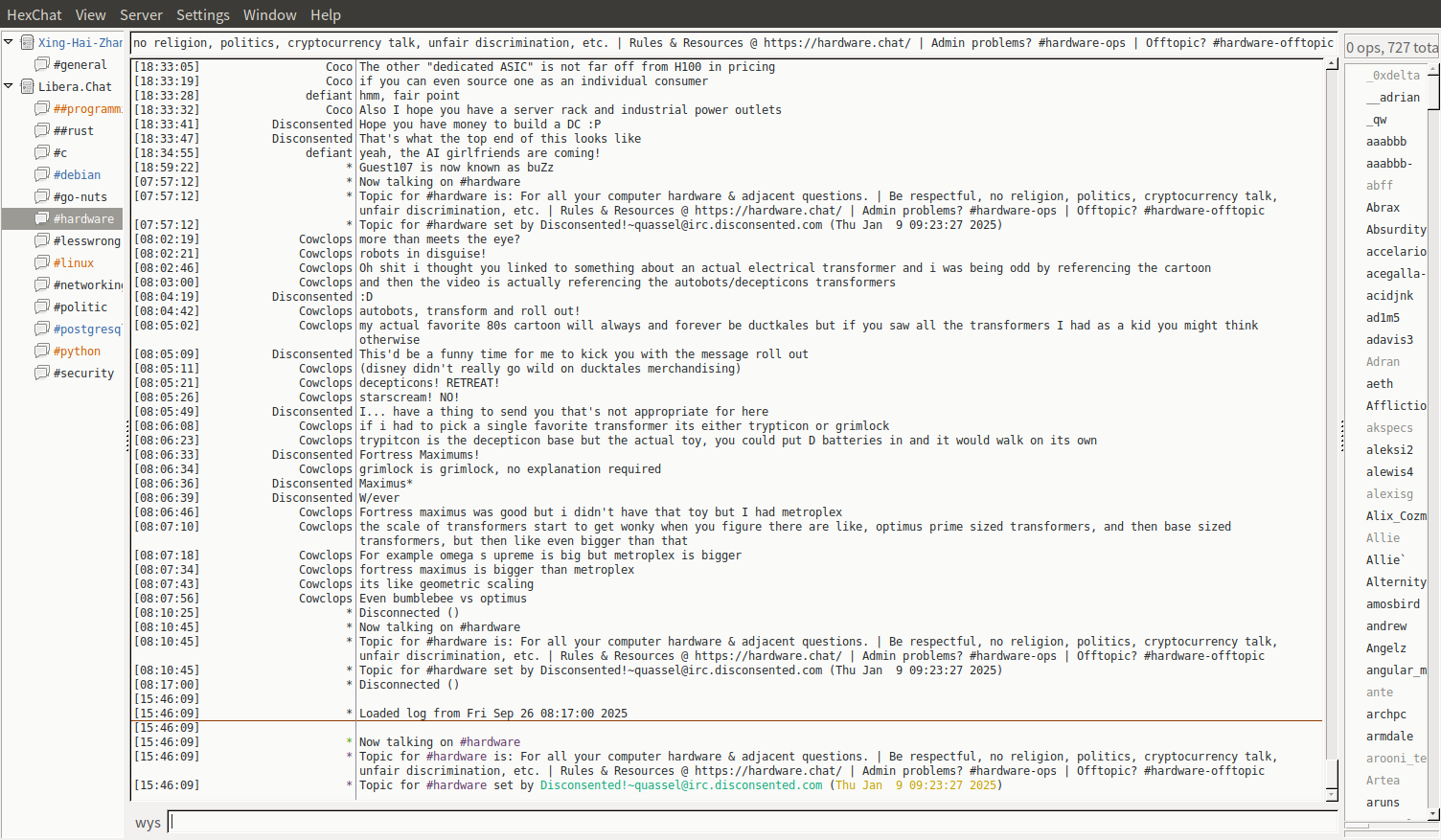The image size is (1441, 840).
Task: Open the HexChat menu
Action: [x=34, y=14]
